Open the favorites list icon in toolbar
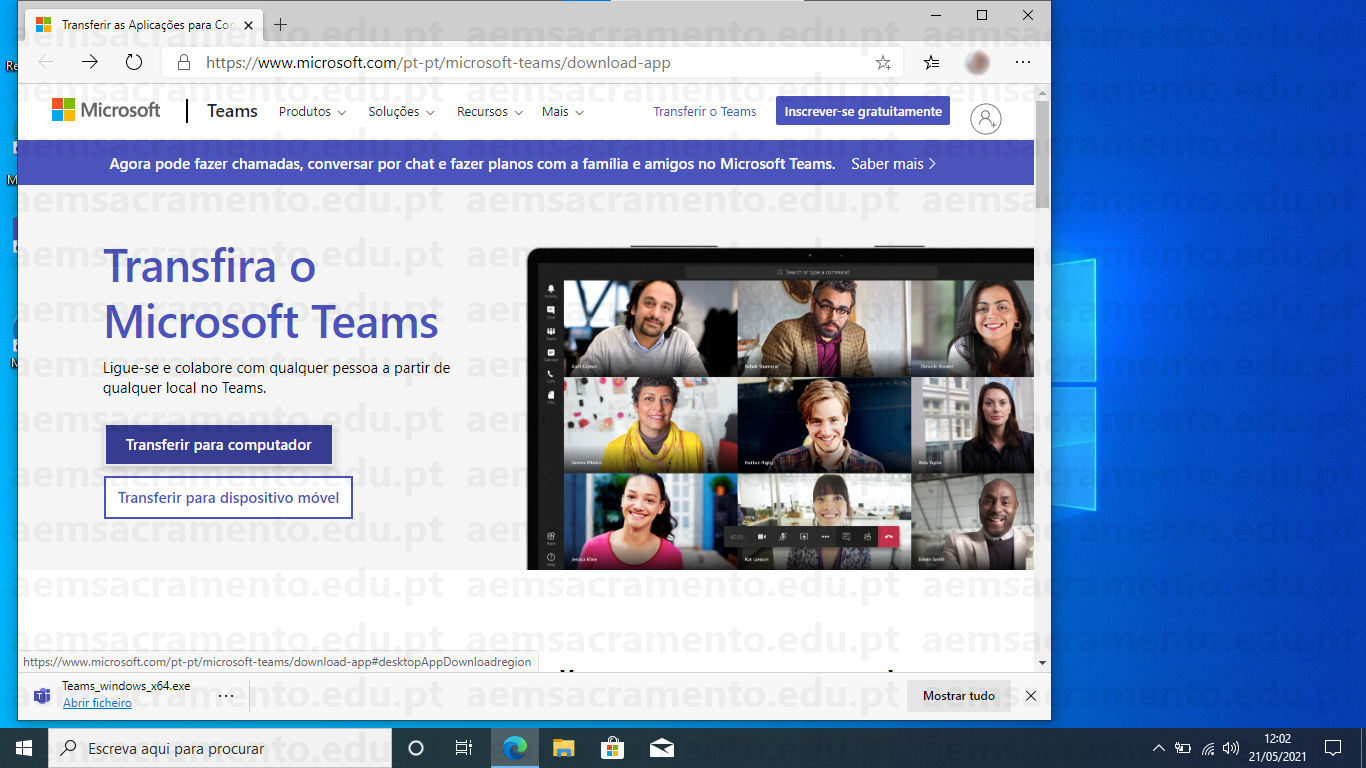The image size is (1366, 768). click(931, 62)
